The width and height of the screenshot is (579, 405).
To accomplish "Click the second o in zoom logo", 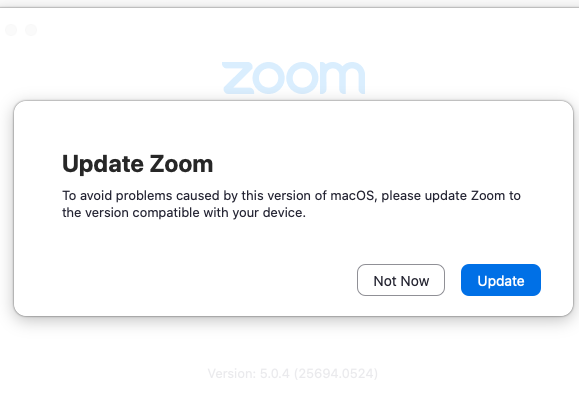I will pyautogui.click(x=301, y=78).
